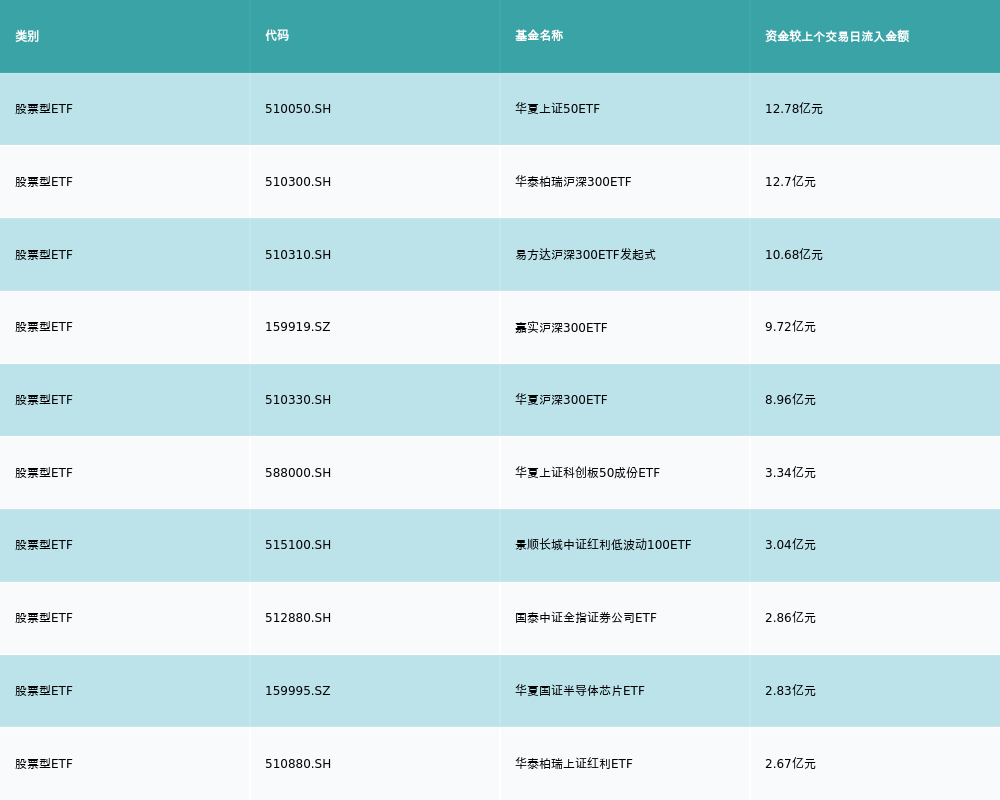Click inflow amount 2.83亿元
The width and height of the screenshot is (1000, 800).
790,691
